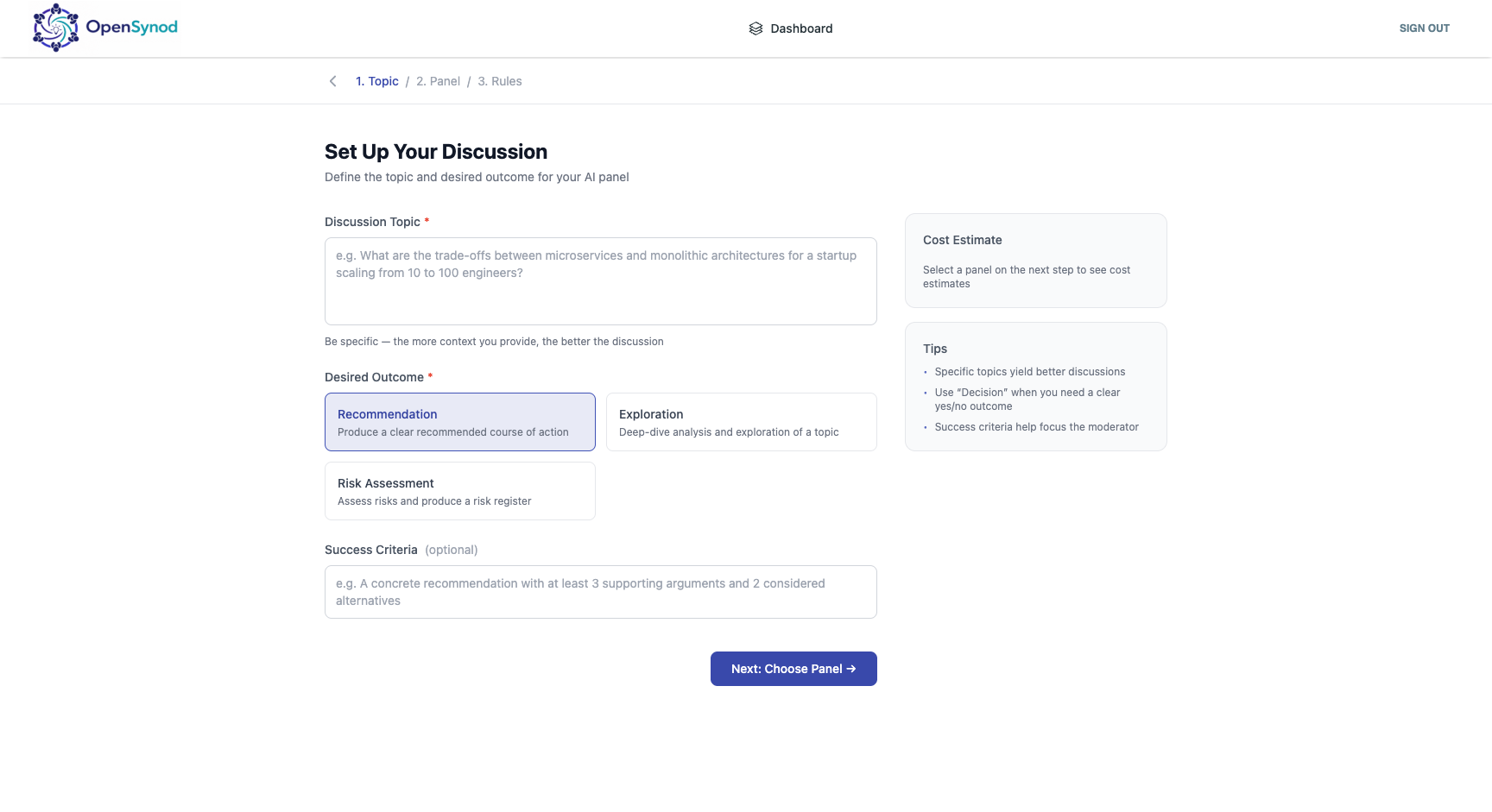Click the Cost Estimate card

coord(1036,261)
